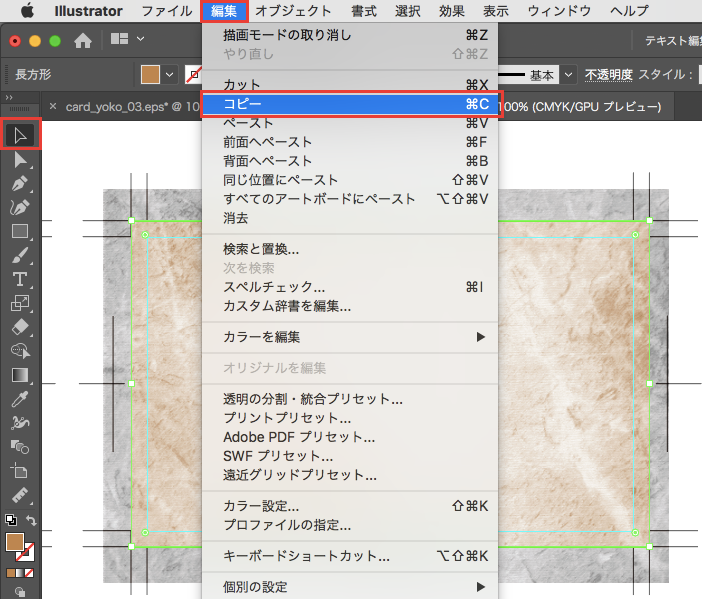Select the Pen tool
This screenshot has height=599, width=702.
20,184
